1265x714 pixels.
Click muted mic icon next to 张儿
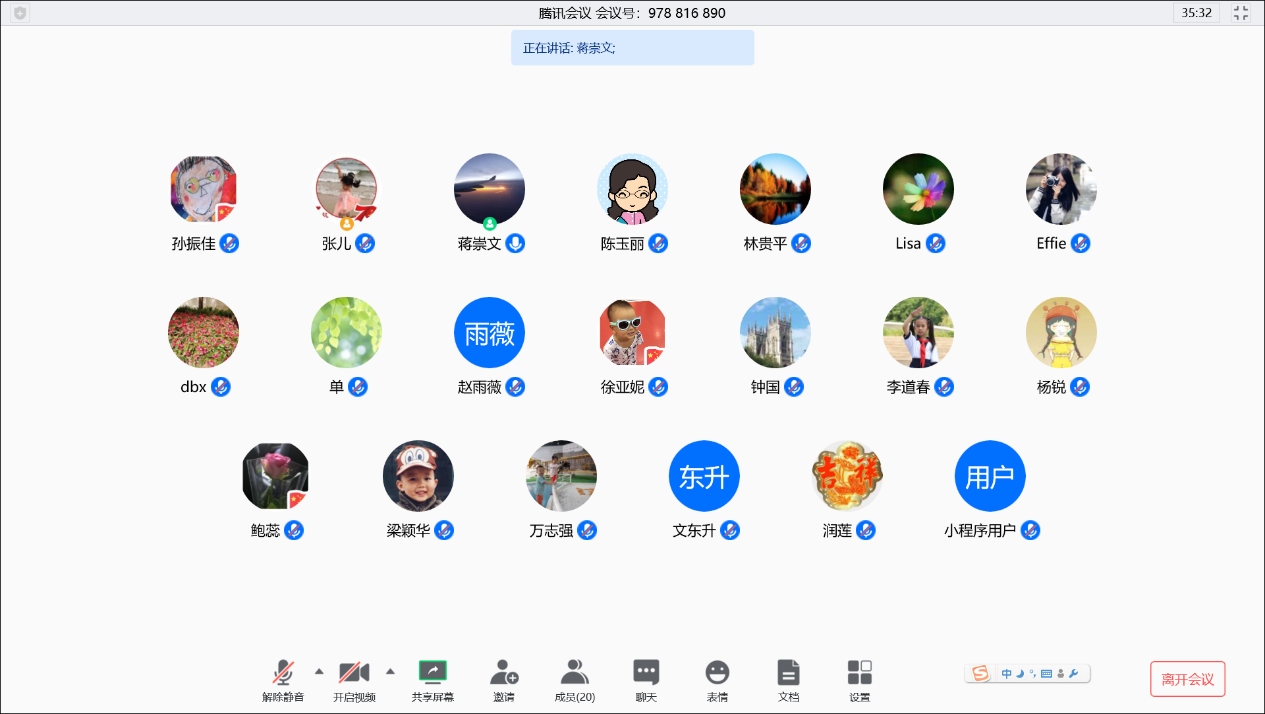tap(366, 243)
